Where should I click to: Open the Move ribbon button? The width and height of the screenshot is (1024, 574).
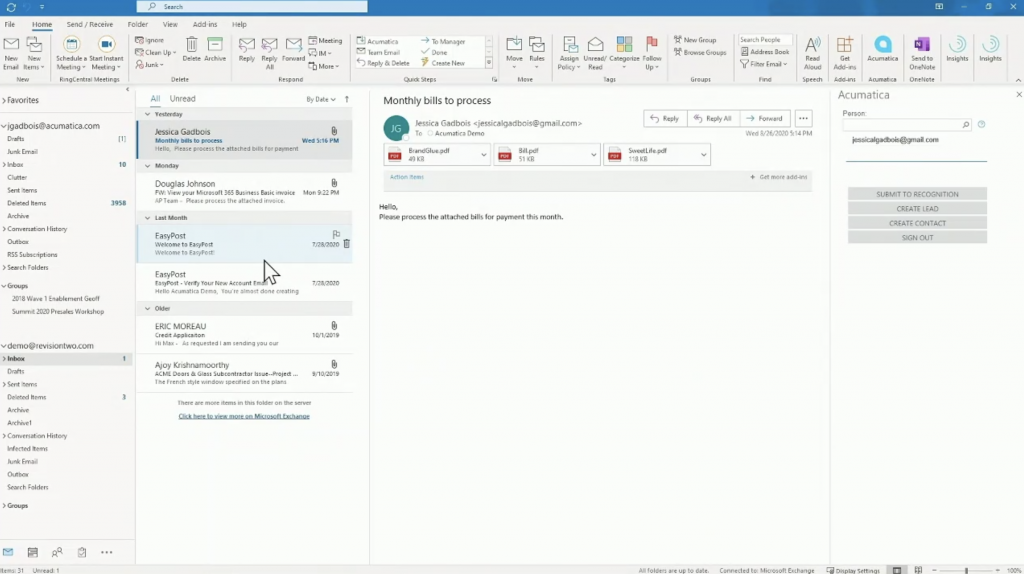[x=514, y=53]
